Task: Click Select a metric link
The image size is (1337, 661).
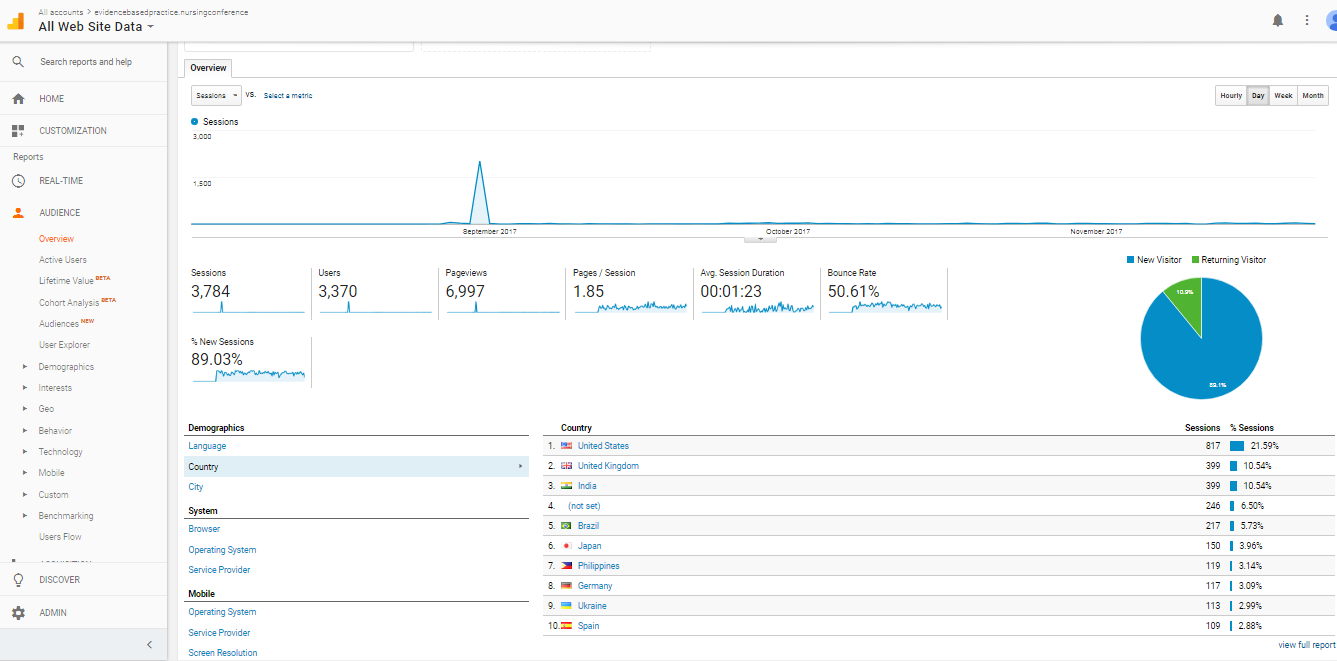Action: point(288,96)
